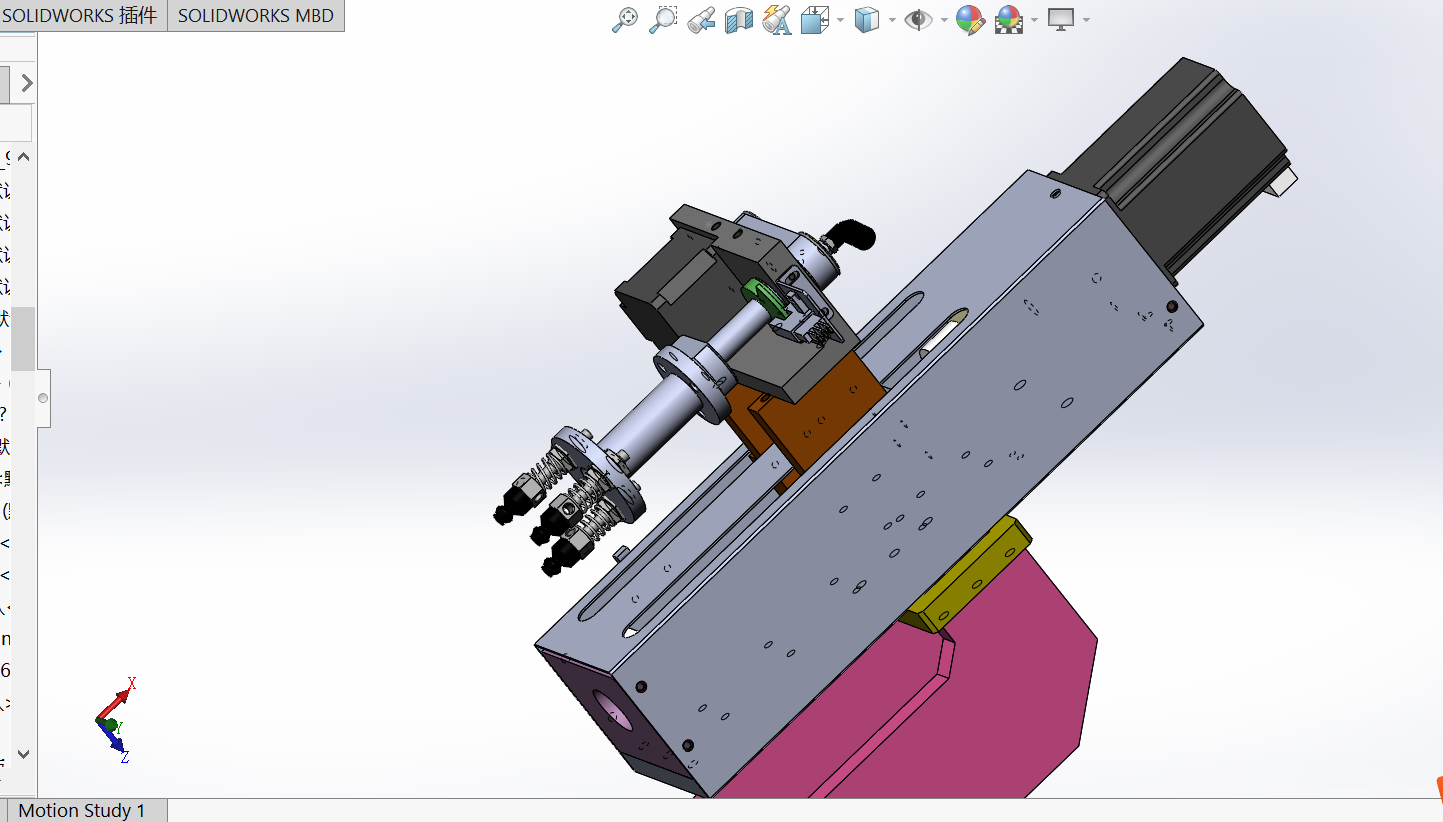Click the Display Style icon

866,20
